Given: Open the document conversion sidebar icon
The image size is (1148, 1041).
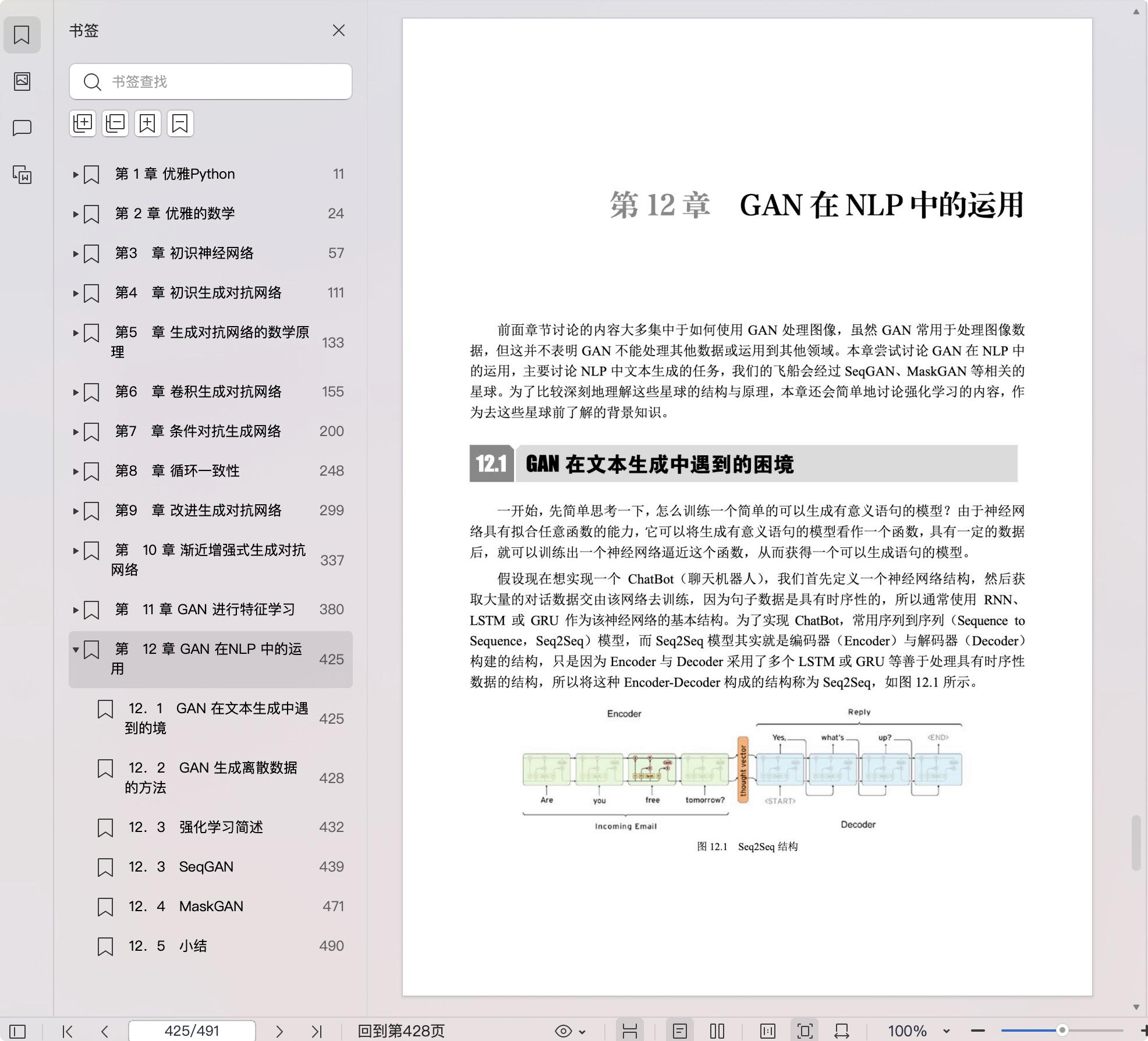Looking at the screenshot, I should pos(22,175).
